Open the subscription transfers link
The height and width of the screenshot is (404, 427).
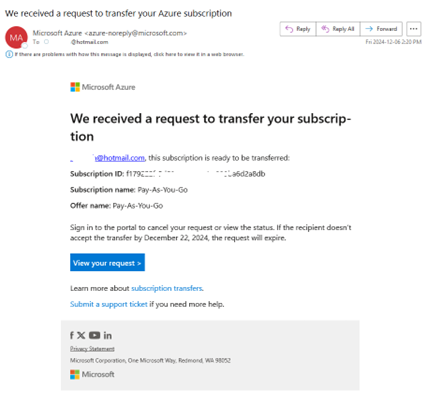(167, 288)
